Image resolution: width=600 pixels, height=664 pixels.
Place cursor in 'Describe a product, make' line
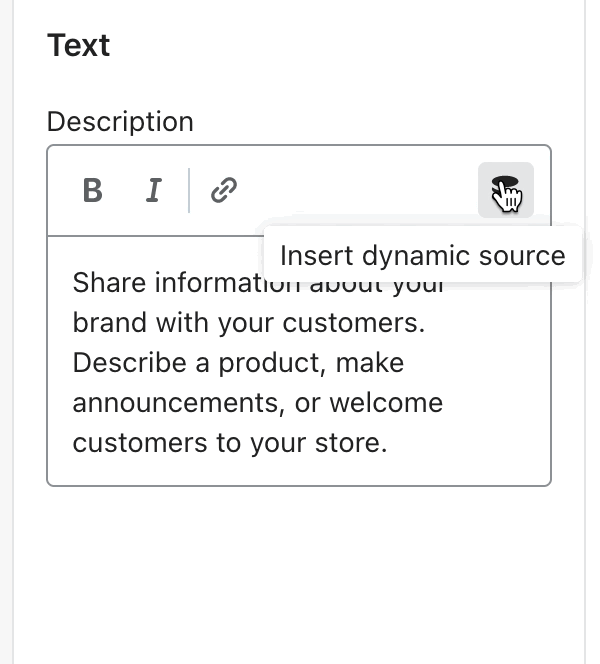(x=238, y=363)
